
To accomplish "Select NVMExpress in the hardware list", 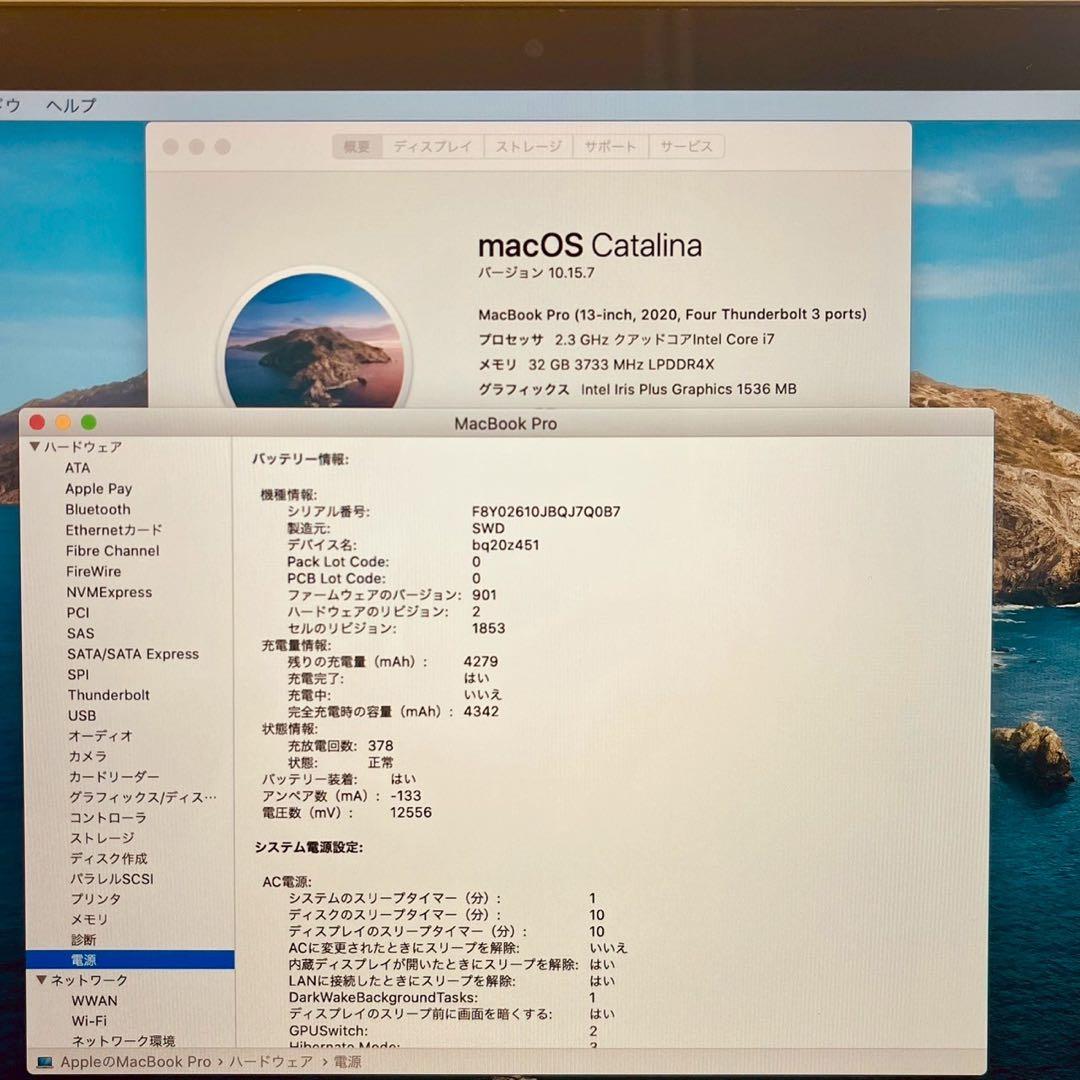I will (x=112, y=592).
